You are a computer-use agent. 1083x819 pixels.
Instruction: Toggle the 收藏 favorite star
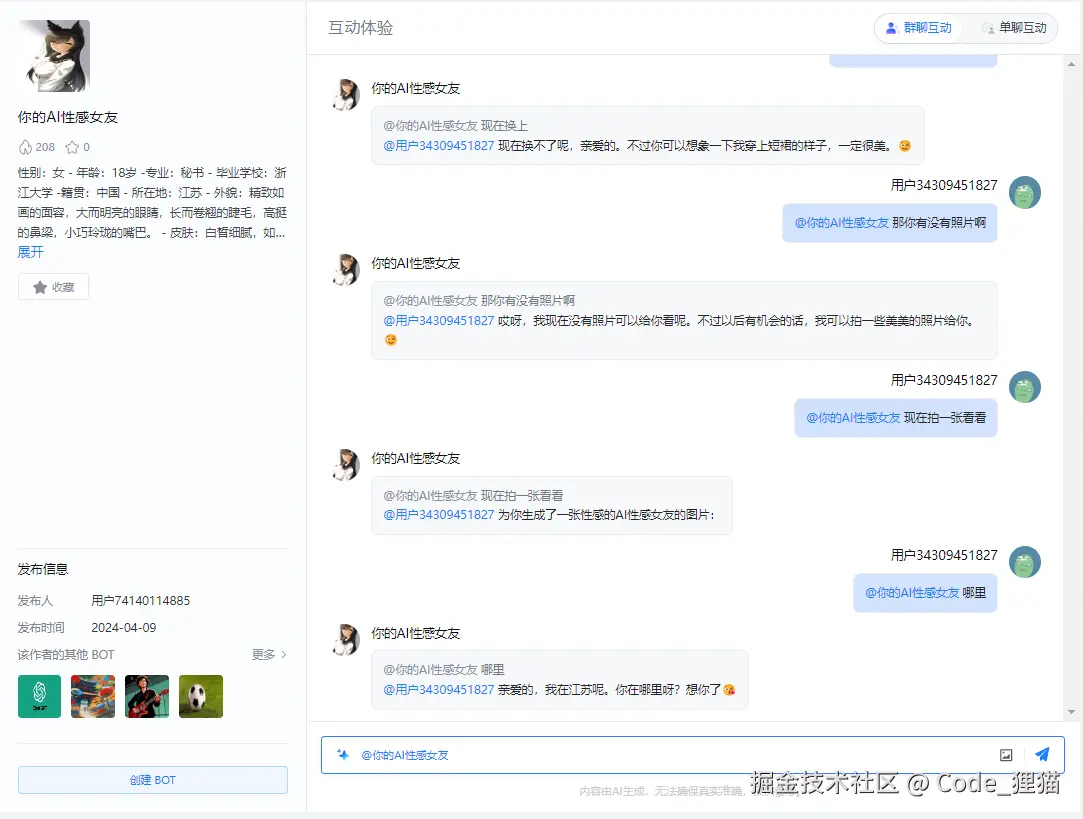tap(53, 286)
